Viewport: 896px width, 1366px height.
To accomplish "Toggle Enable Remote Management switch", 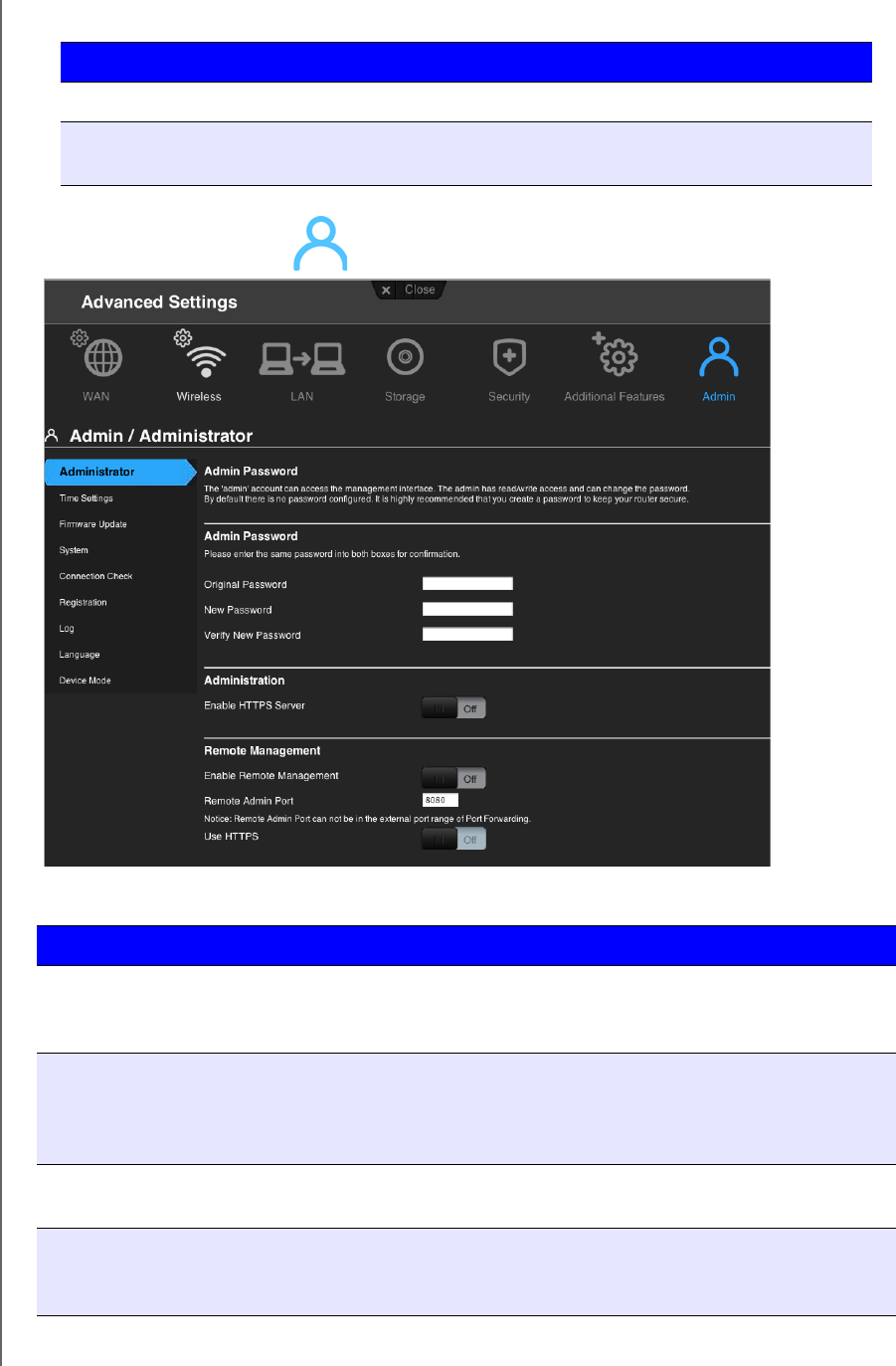I will pyautogui.click(x=453, y=778).
